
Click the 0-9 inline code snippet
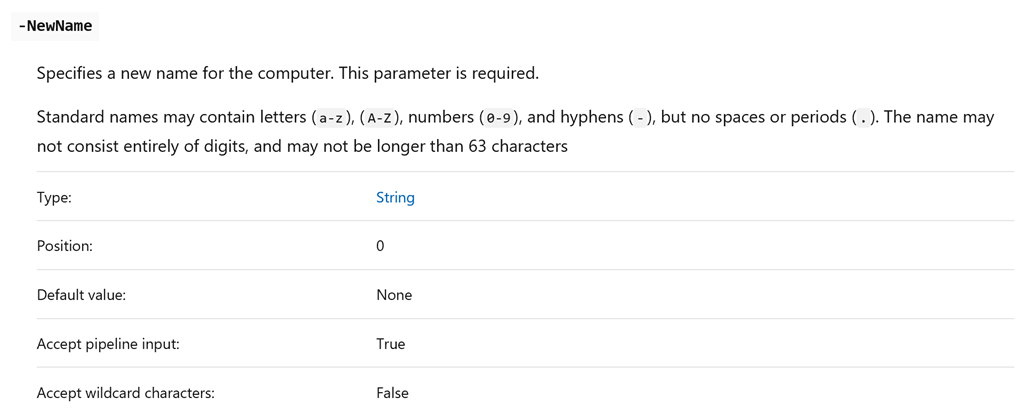tap(497, 118)
